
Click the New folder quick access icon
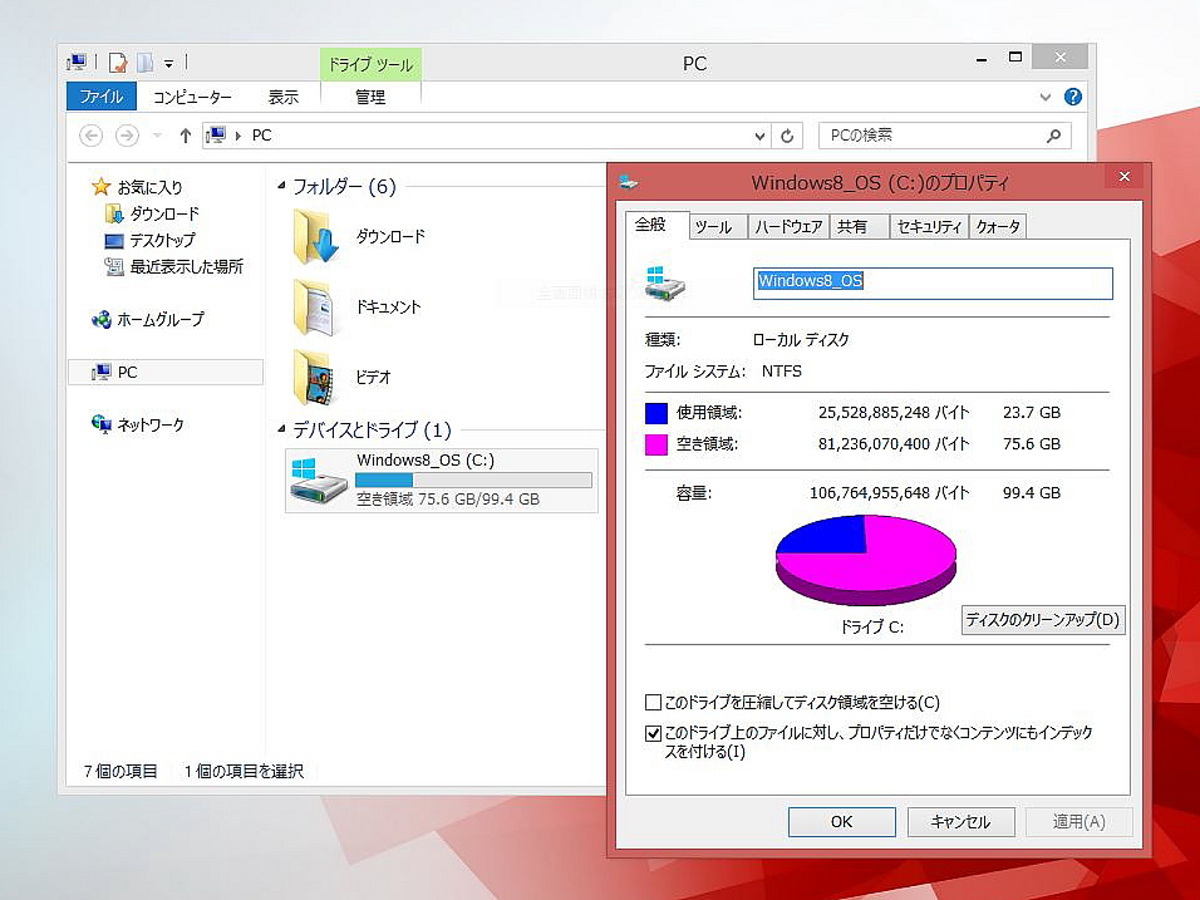(145, 63)
